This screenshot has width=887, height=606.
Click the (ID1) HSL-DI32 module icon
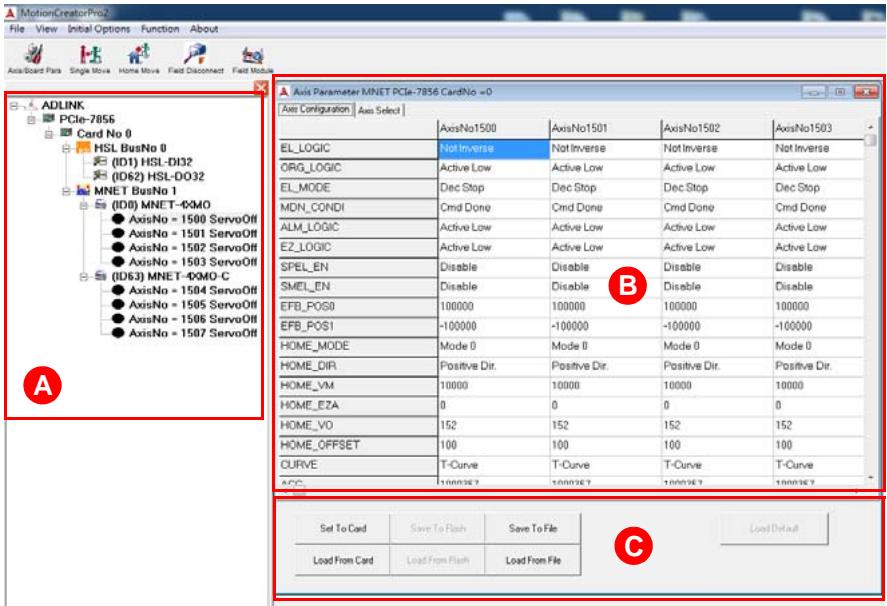100,162
